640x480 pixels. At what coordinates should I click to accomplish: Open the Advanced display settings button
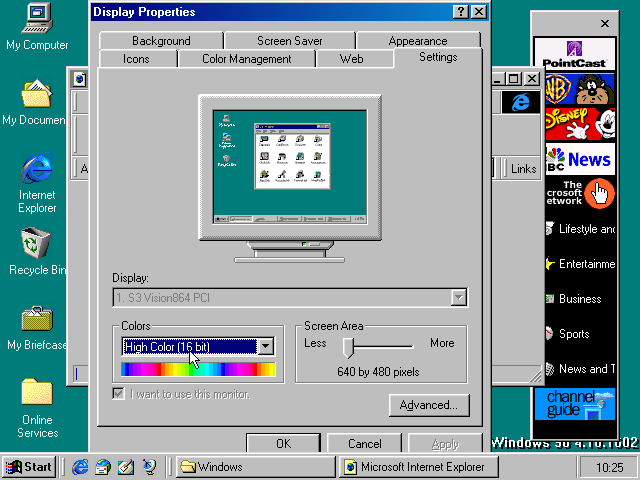tap(429, 405)
